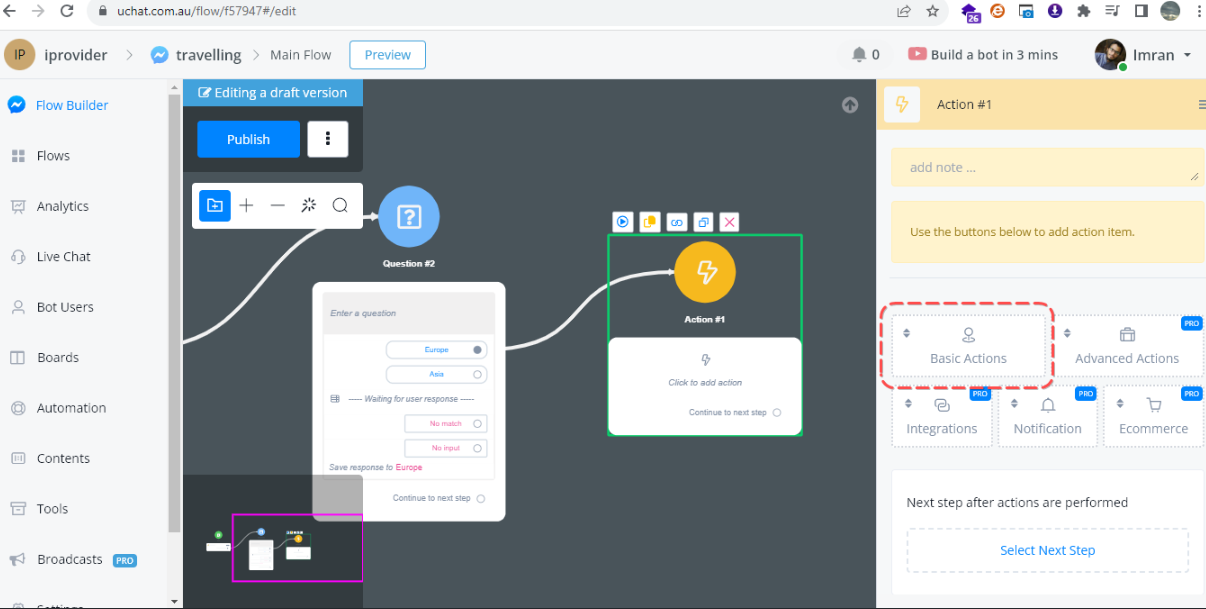Click the flow minimap viewport thumbnail

(x=297, y=547)
